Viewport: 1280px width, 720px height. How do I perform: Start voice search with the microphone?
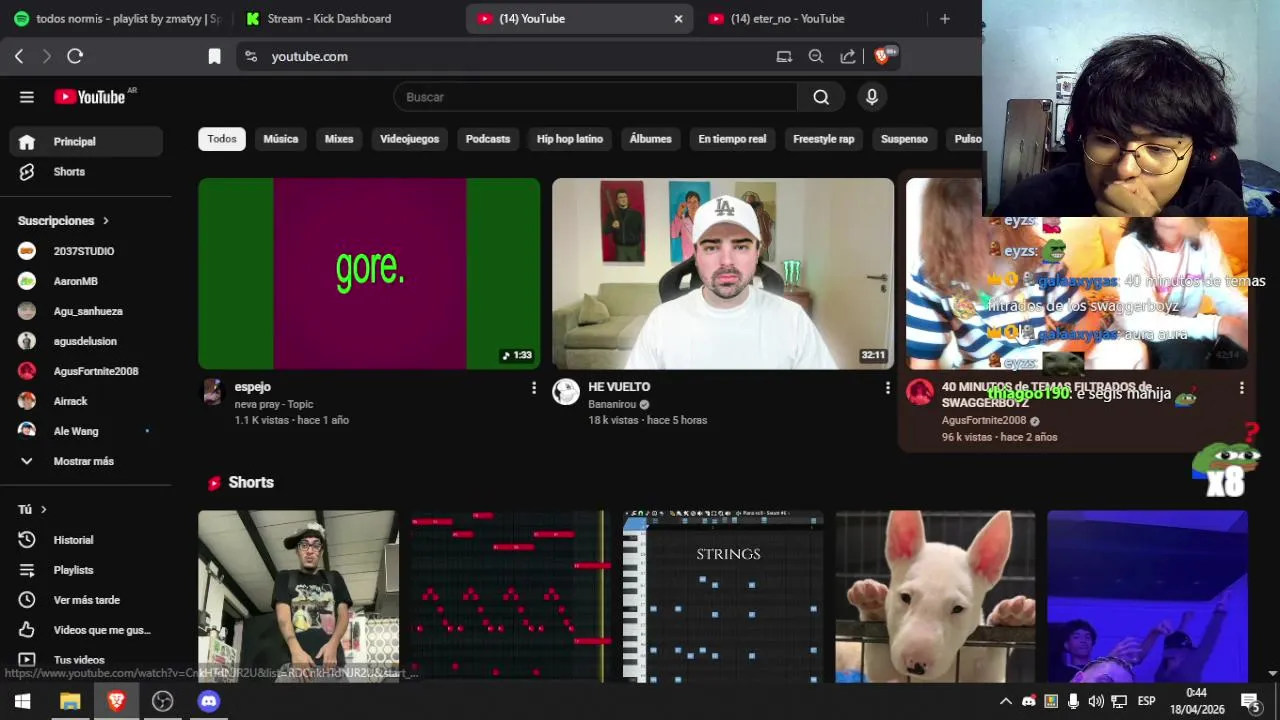872,97
